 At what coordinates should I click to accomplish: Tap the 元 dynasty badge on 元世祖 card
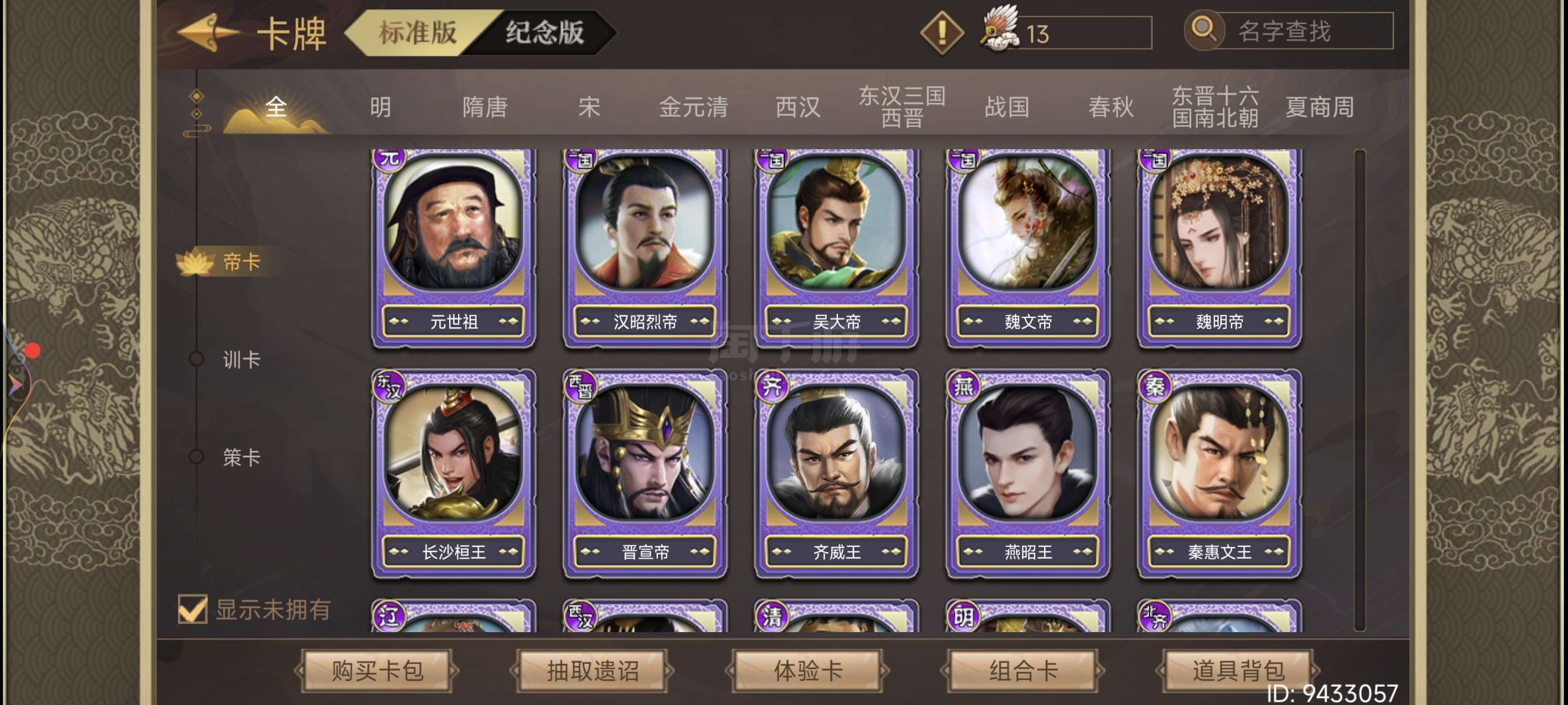point(389,158)
